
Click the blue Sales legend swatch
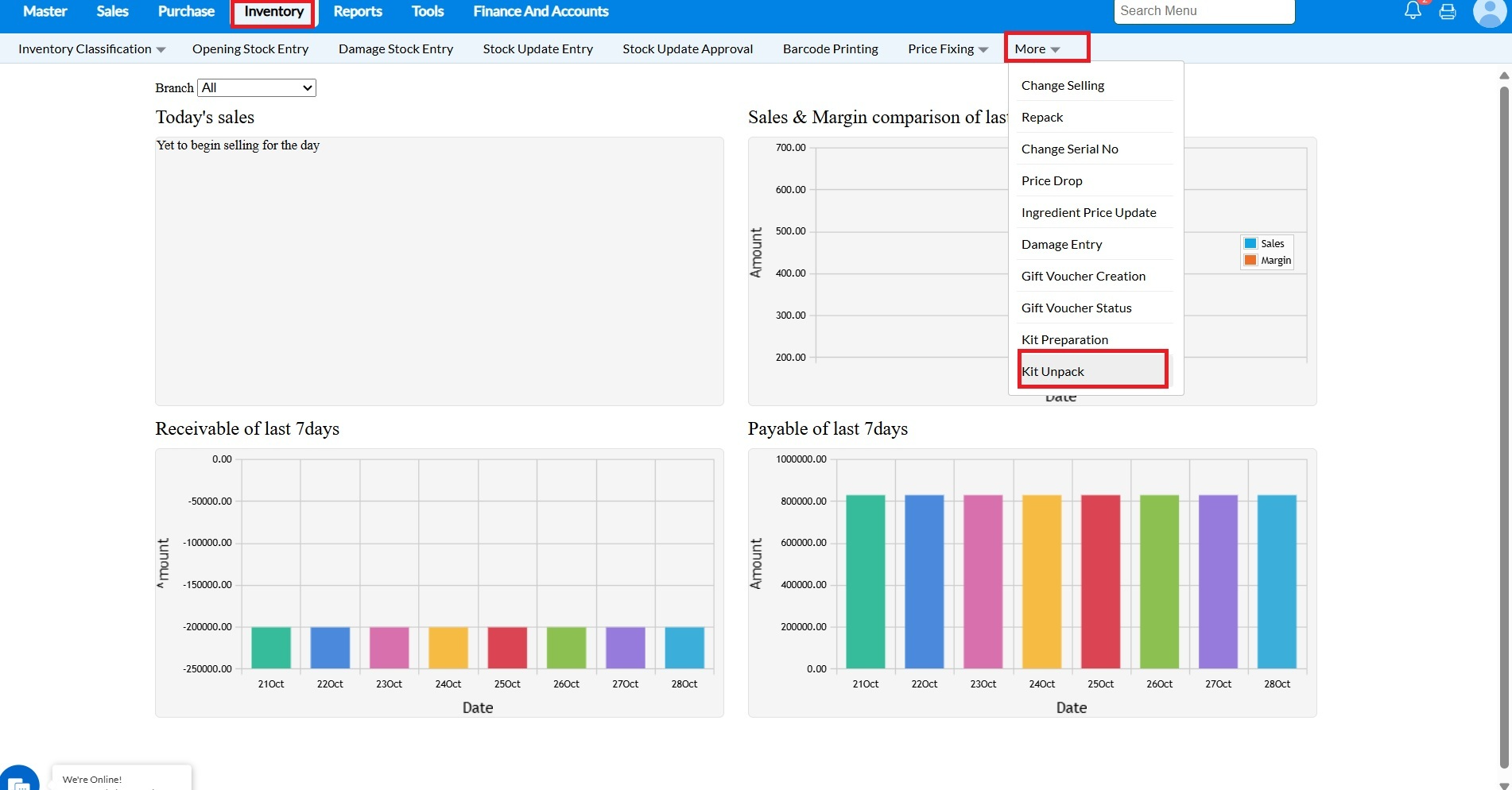pos(1250,244)
